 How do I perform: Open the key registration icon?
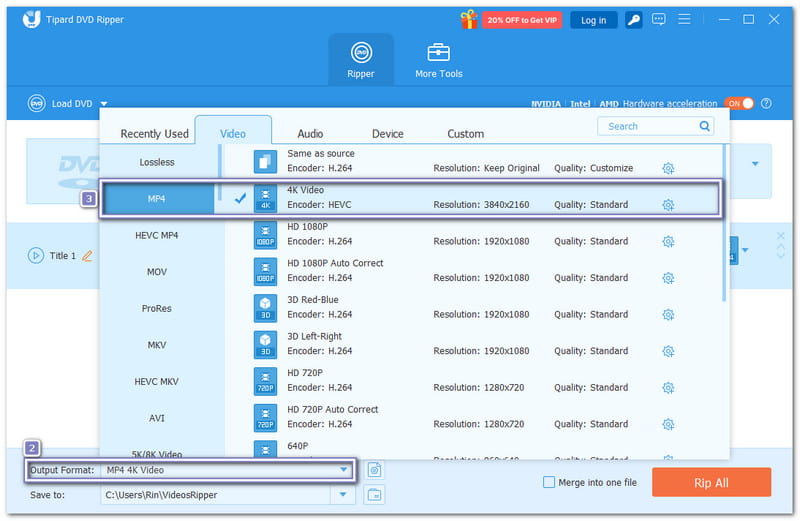[x=633, y=19]
